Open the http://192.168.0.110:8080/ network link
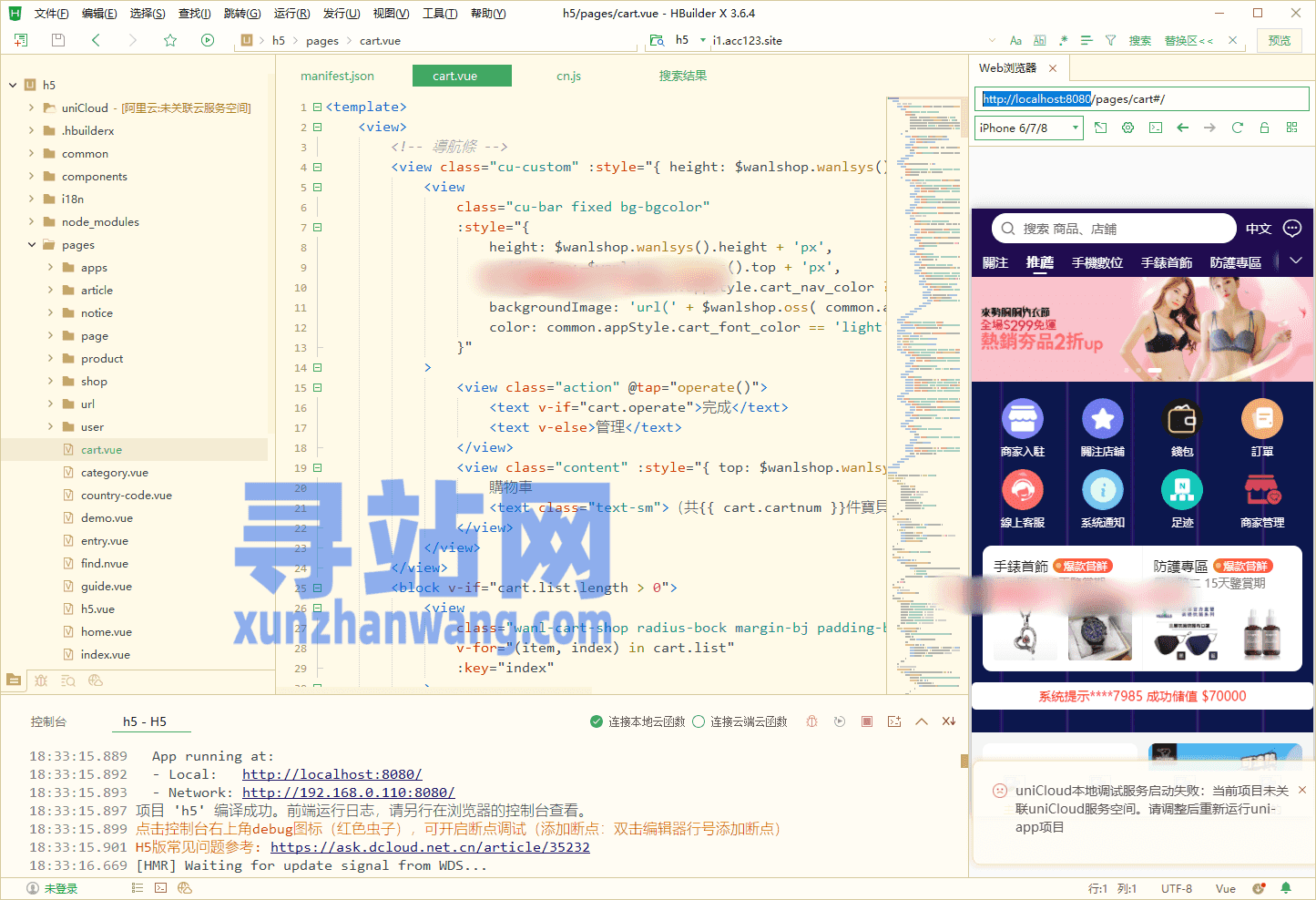1316x900 pixels. 348,793
